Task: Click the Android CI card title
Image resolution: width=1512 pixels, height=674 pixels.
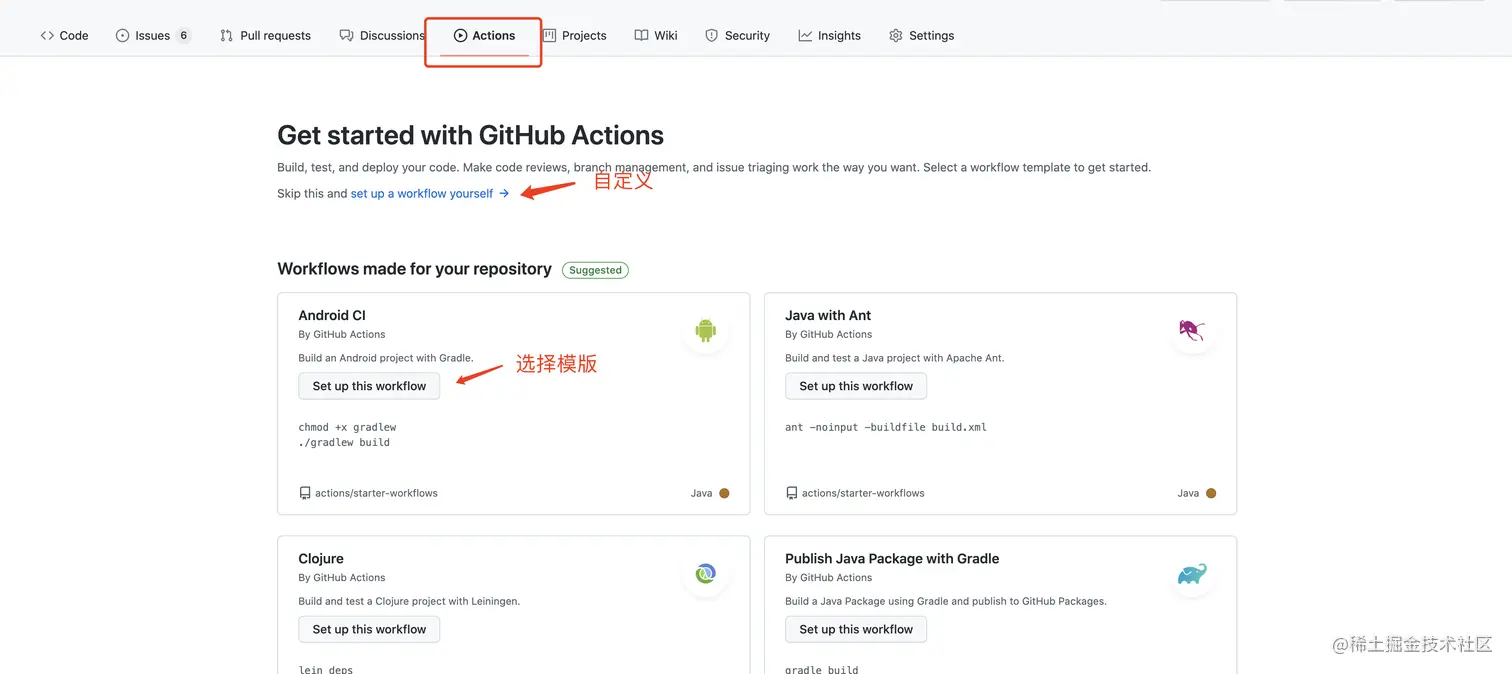Action: coord(332,315)
